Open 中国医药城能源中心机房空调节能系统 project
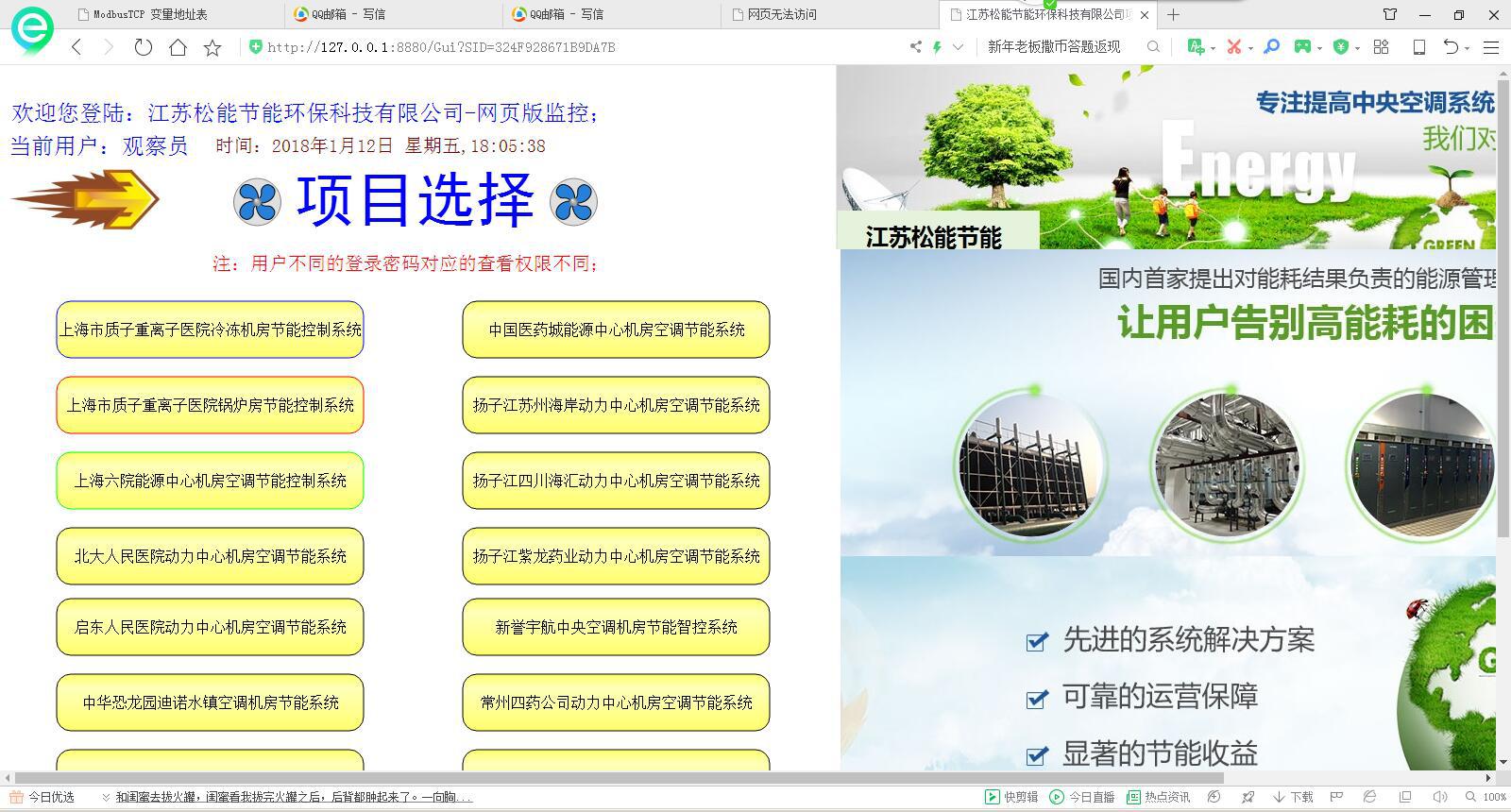1511x812 pixels. tap(616, 330)
